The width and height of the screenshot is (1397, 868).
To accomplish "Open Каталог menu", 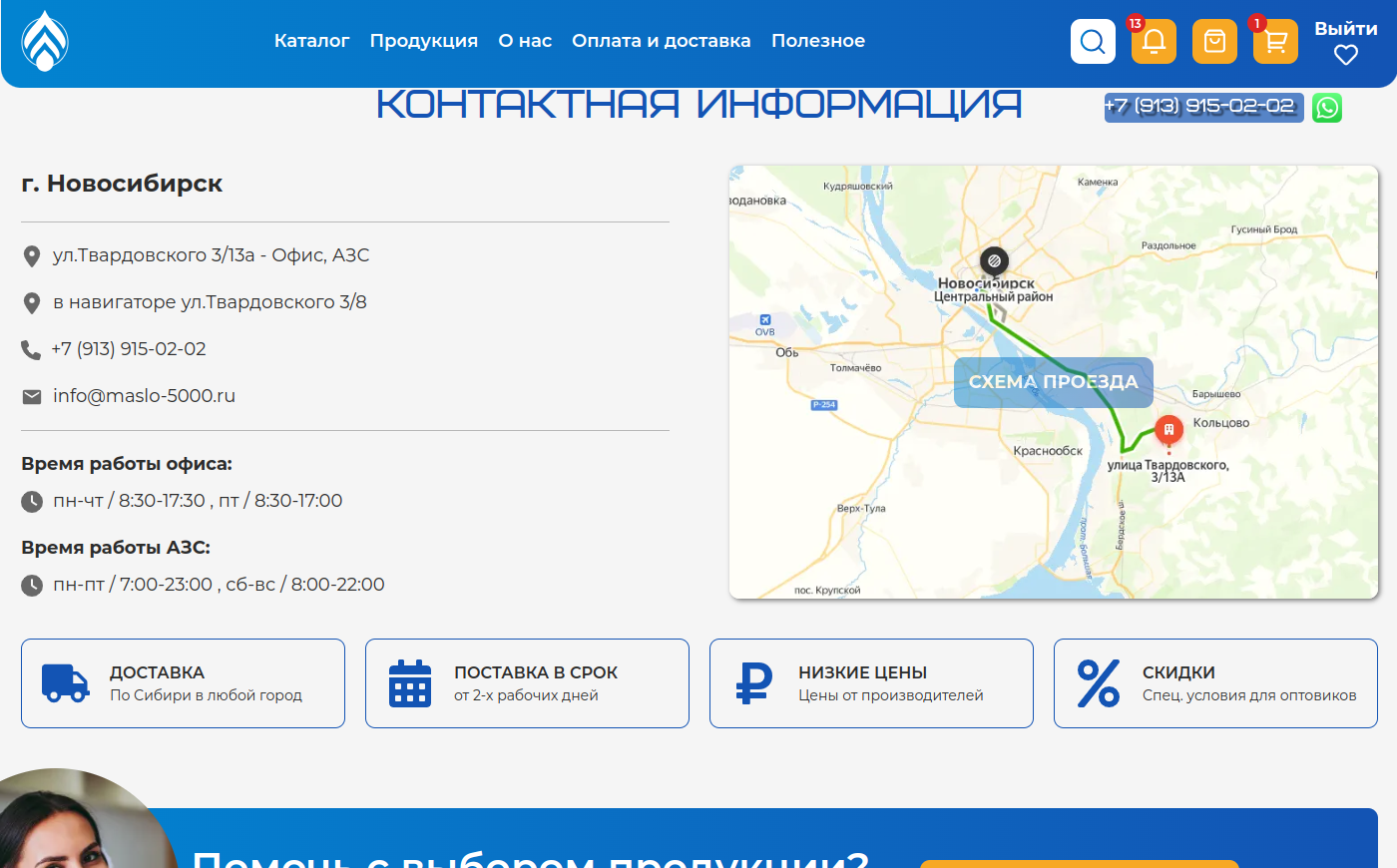I will tap(311, 41).
